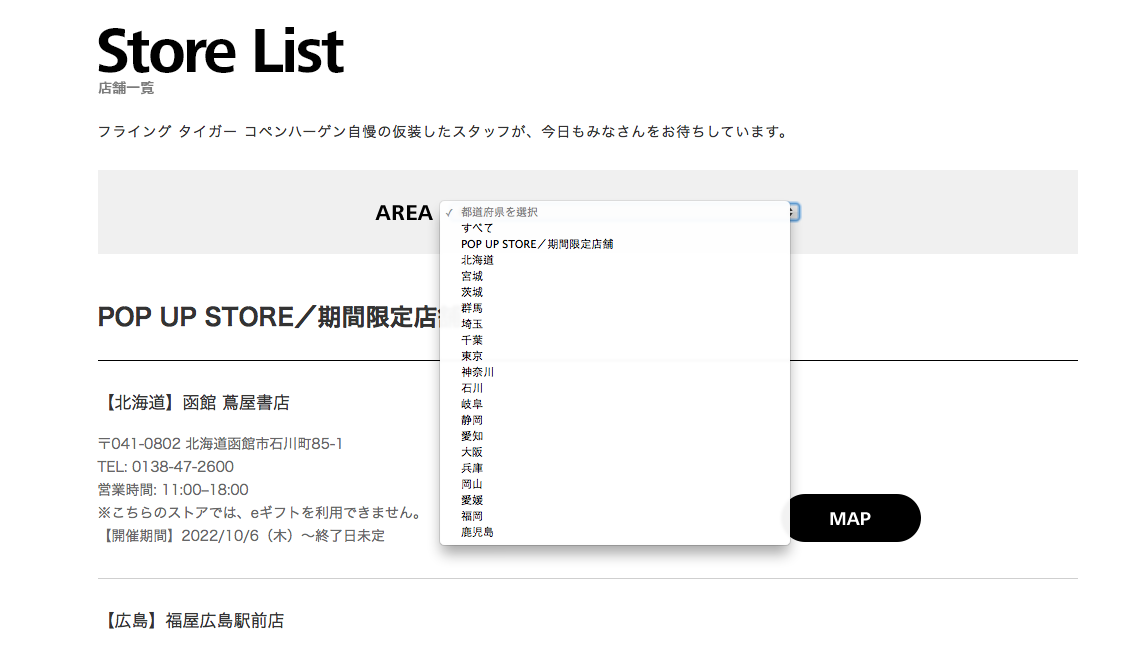Click the 【広島】福屋広島駅前店 store name
Viewport: 1125px width, 647px height.
pyautogui.click(x=192, y=620)
